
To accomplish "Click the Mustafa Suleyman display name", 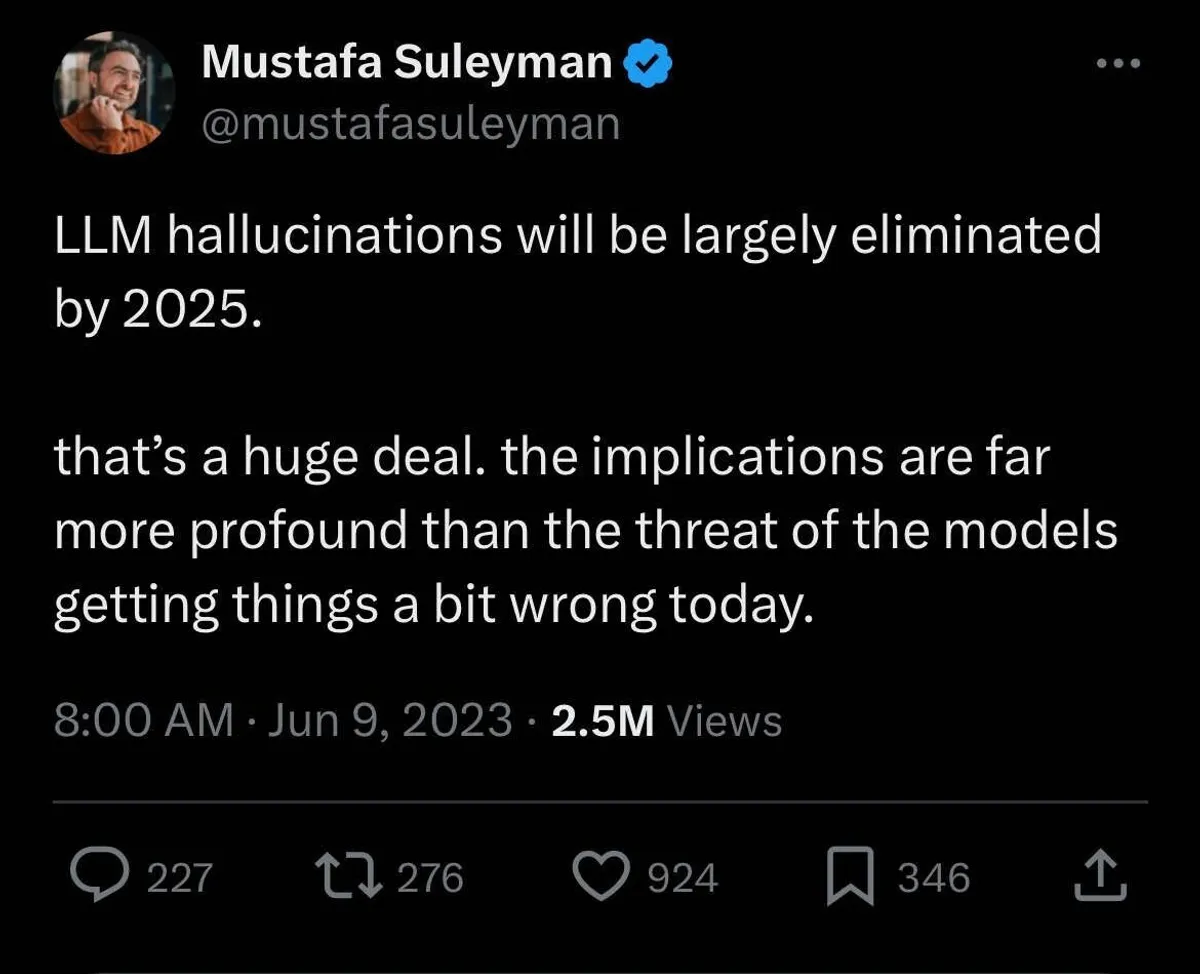I will coord(406,64).
